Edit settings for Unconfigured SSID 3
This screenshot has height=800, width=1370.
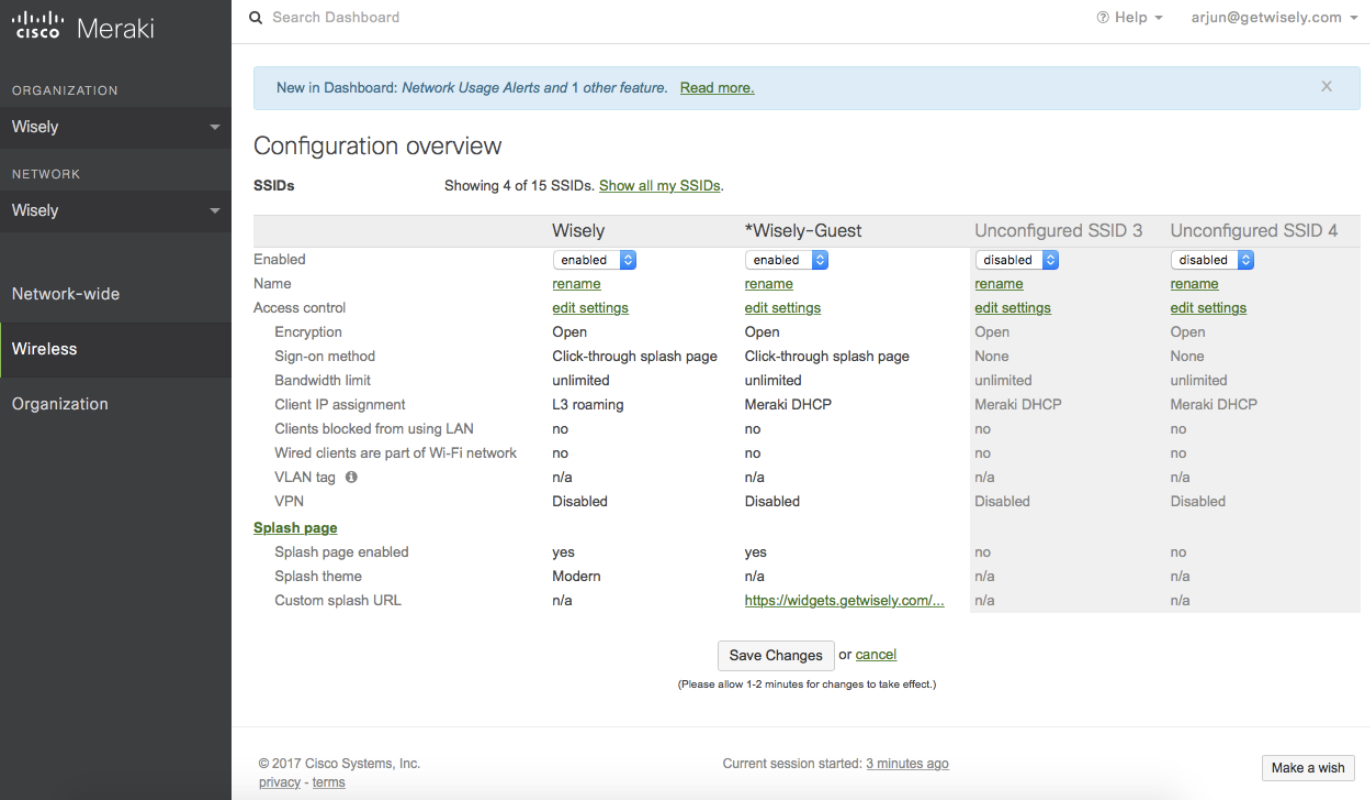(x=1013, y=308)
